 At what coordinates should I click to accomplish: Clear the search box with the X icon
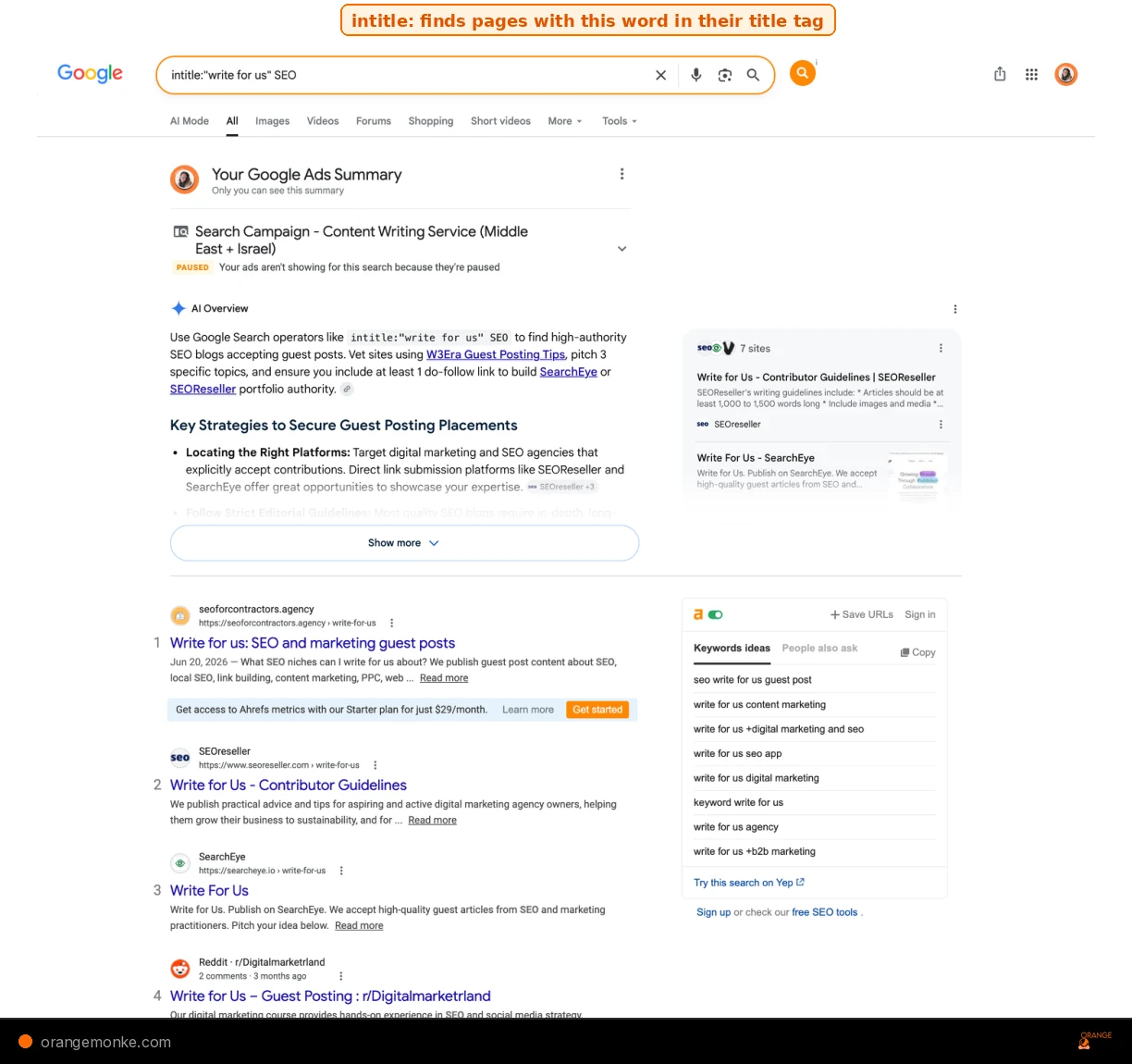tap(660, 75)
